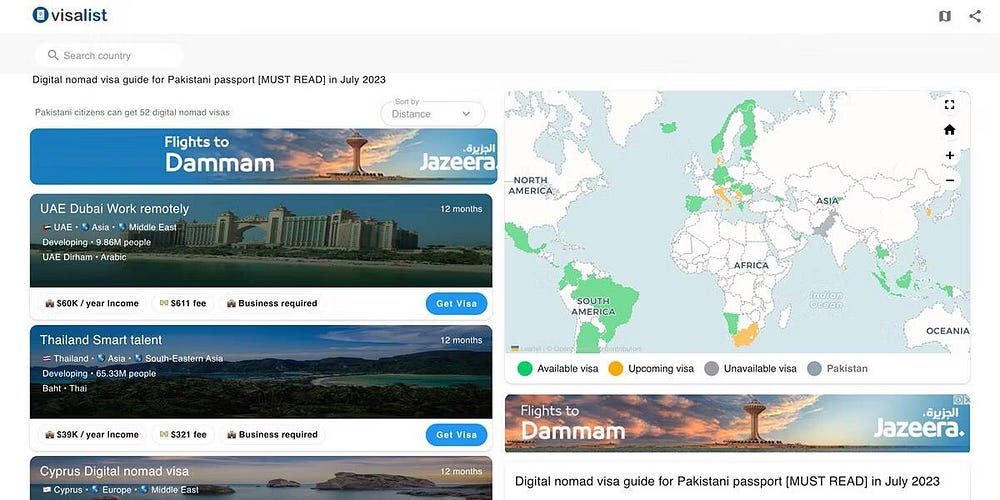The image size is (1000, 500).
Task: Click the $60K / year Income chip
Action: point(91,304)
